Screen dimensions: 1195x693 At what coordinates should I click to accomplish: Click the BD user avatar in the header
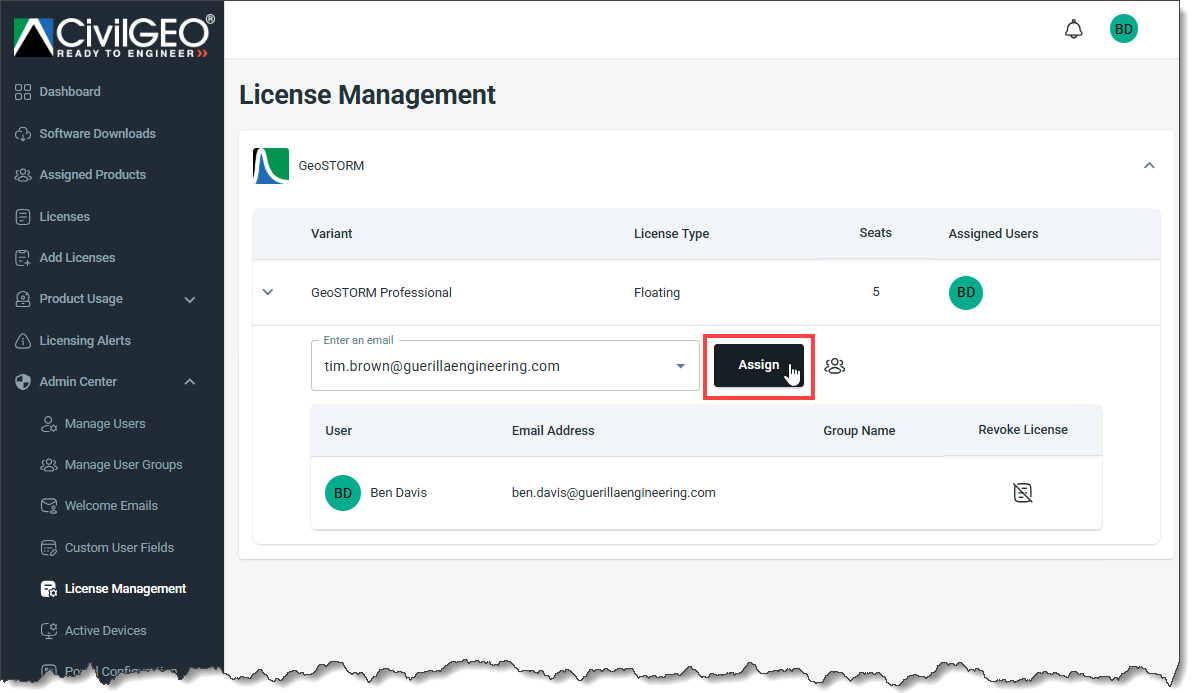[x=1123, y=28]
